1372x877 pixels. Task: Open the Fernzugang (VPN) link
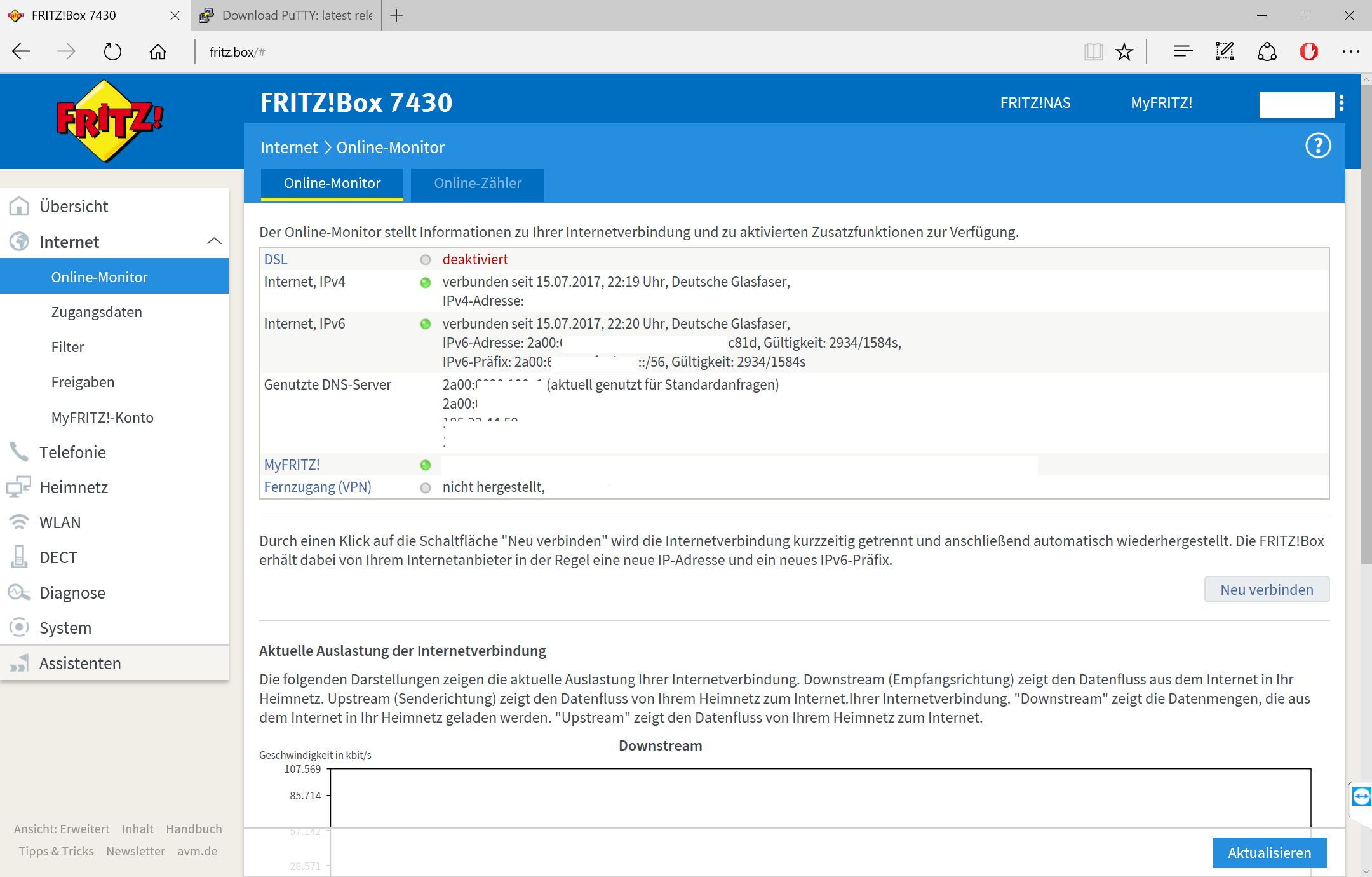pos(318,487)
